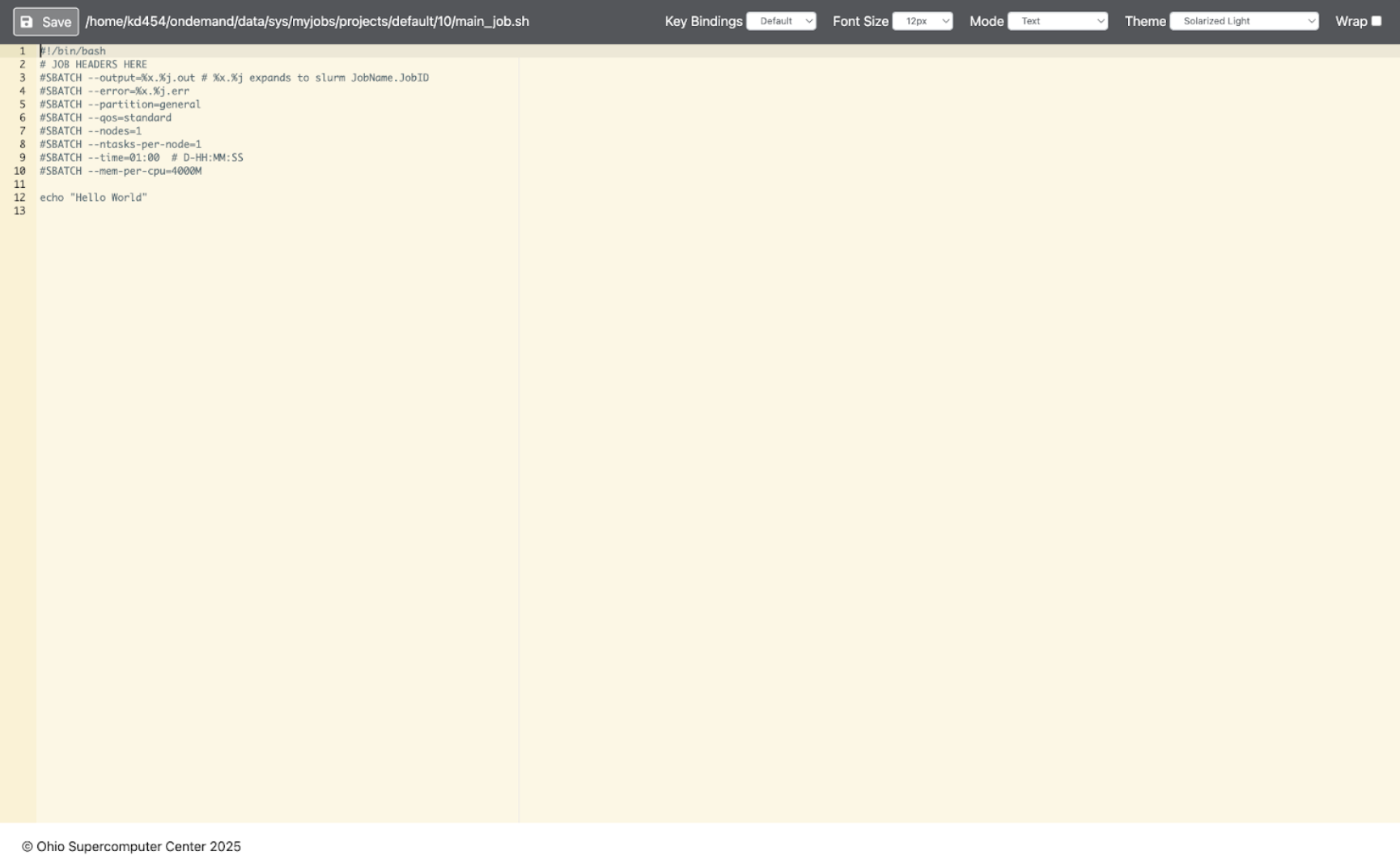Click the '--mem-per-cpu=4000M' line
Viewport: 1400px width, 868px height.
[x=121, y=171]
